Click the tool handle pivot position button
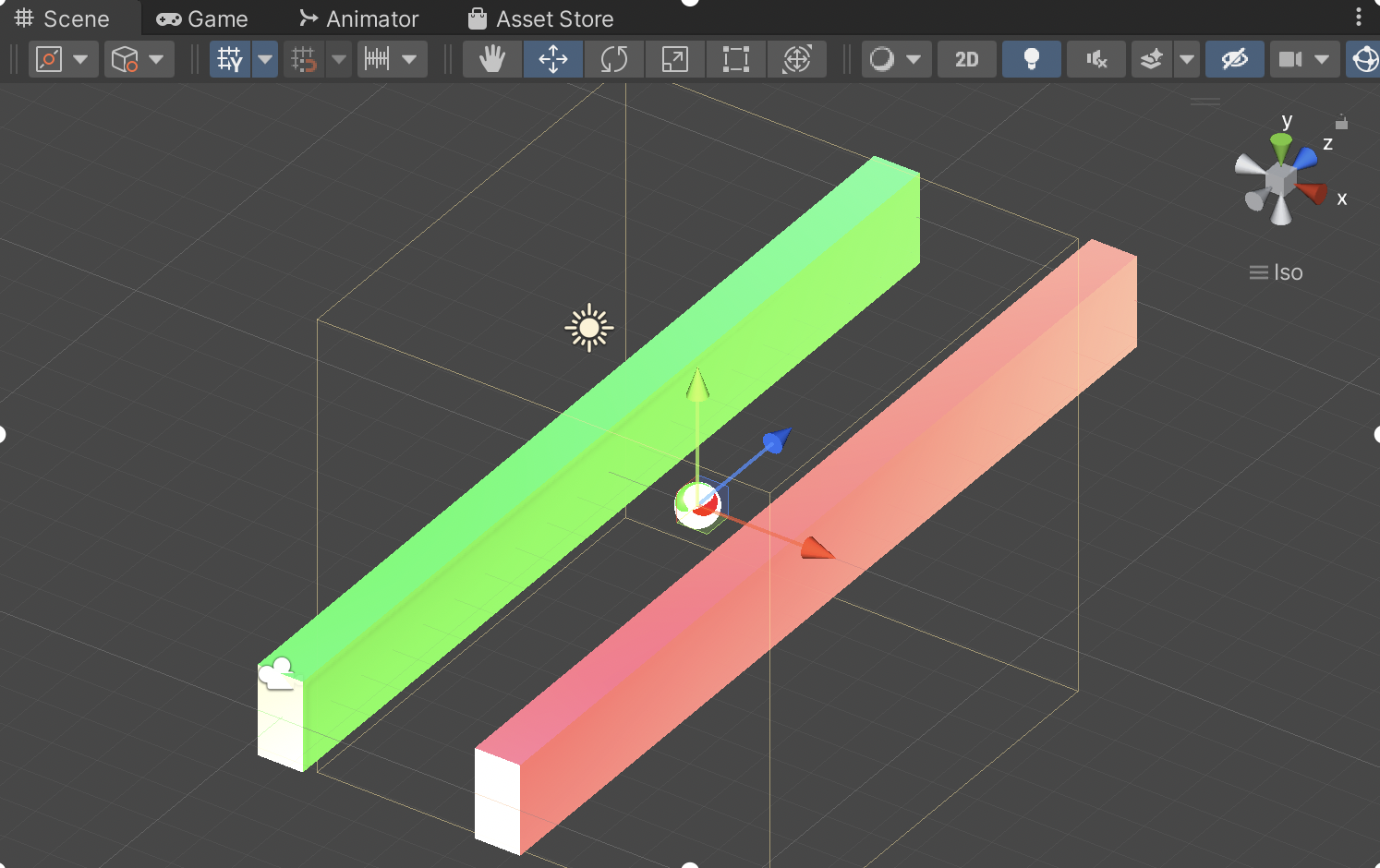Viewport: 1380px width, 868px height. [49, 60]
